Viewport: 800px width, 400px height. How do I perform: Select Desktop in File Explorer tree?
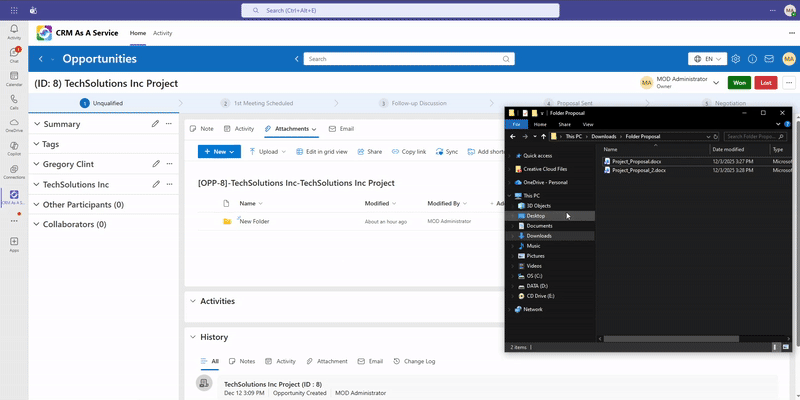535,216
